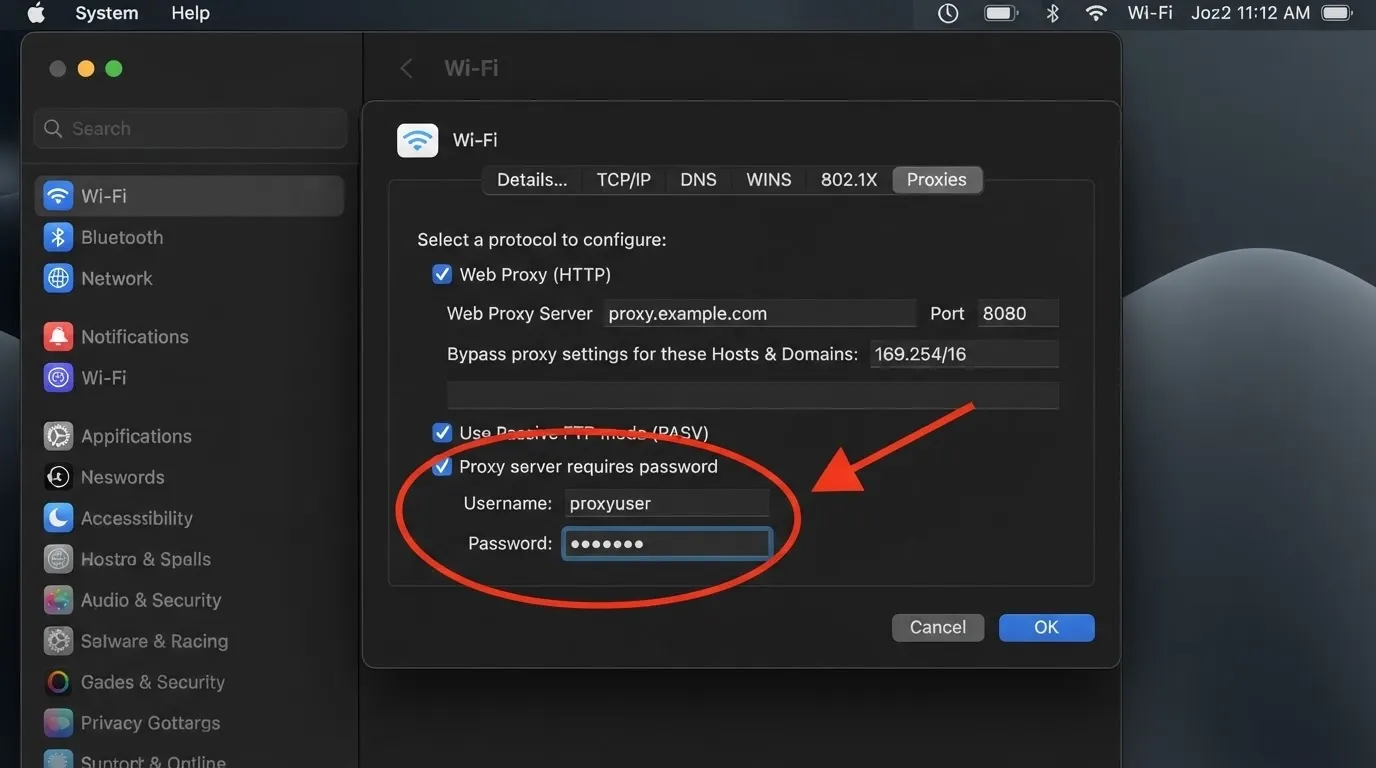
Task: Click the Port field showing 8080
Action: coord(1017,313)
